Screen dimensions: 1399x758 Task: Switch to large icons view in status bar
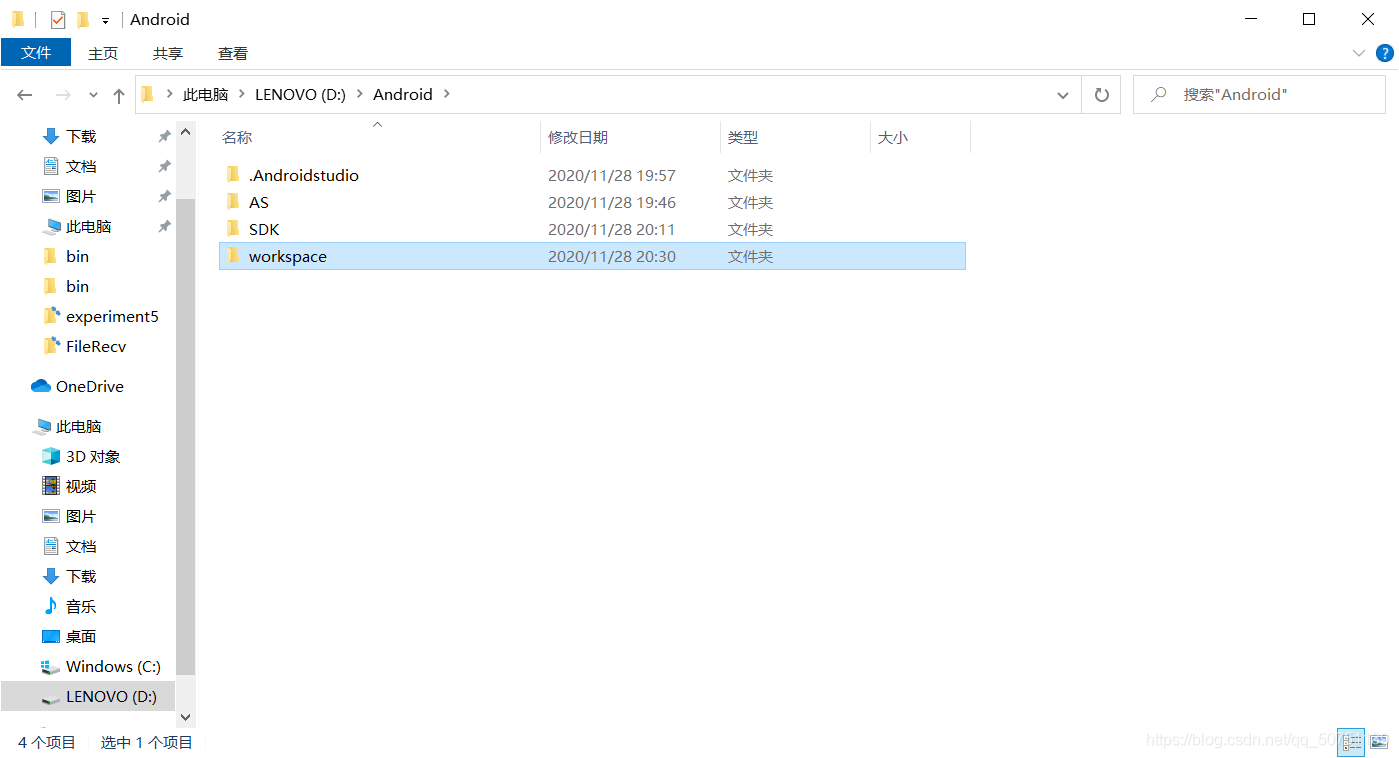coord(1379,742)
